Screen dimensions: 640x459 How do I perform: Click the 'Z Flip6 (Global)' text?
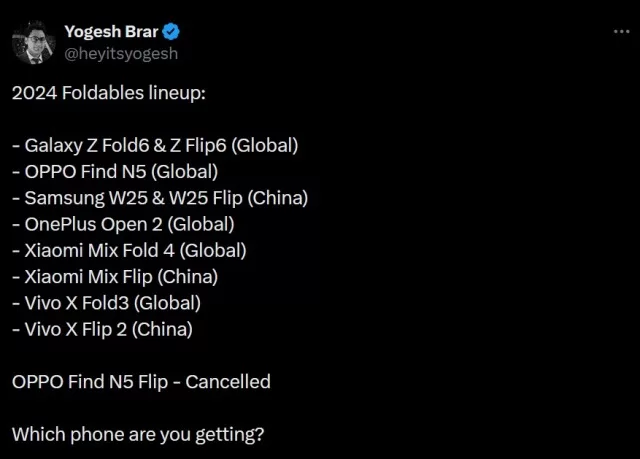tap(234, 146)
